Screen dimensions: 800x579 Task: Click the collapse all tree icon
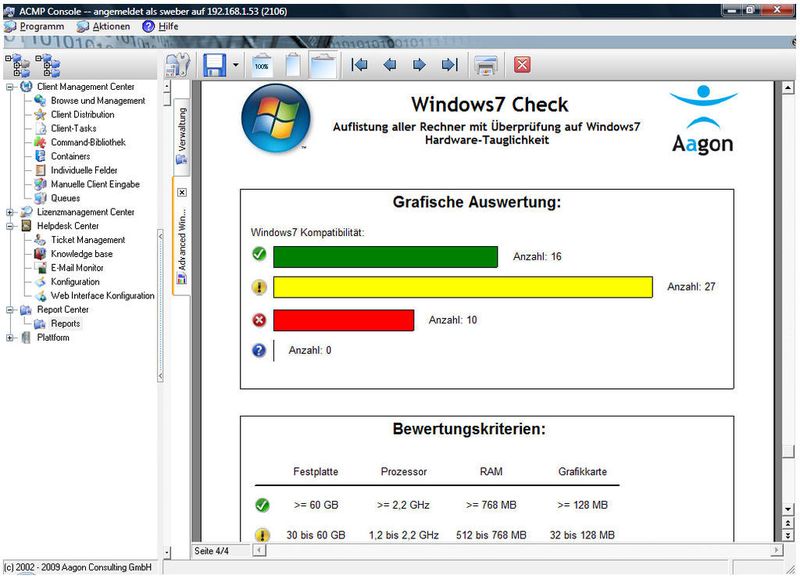coord(47,65)
